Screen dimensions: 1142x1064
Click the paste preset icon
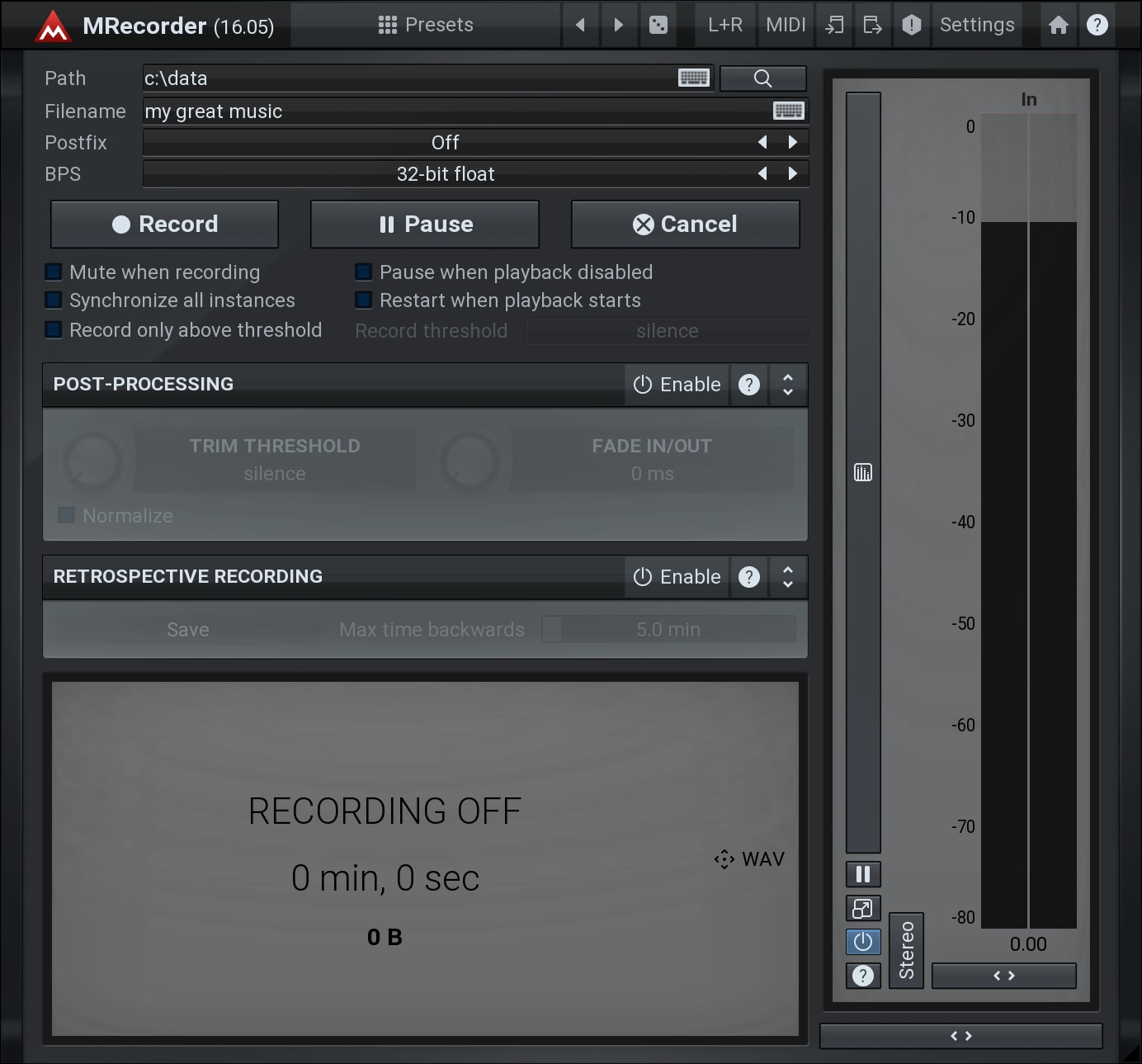[x=872, y=25]
